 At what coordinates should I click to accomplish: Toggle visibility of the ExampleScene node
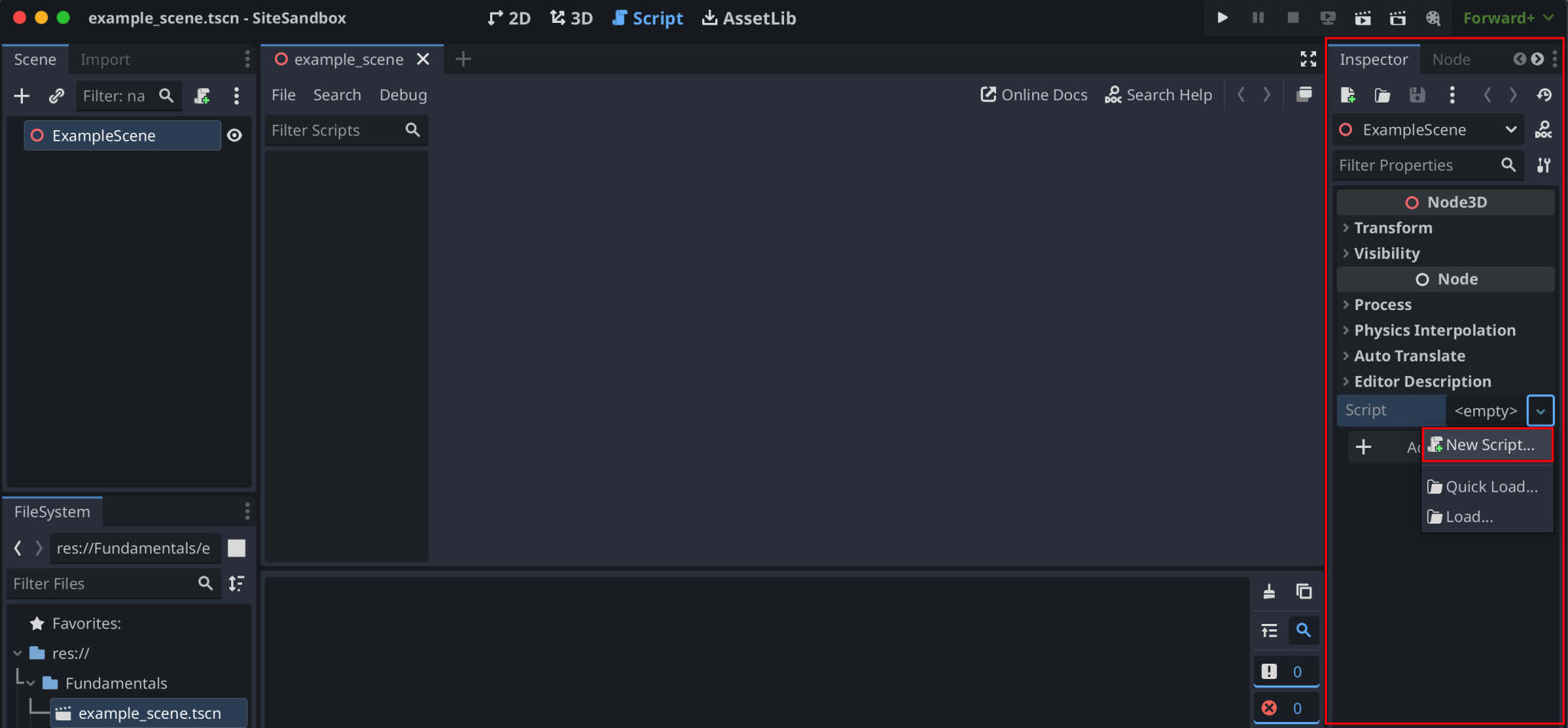point(235,135)
